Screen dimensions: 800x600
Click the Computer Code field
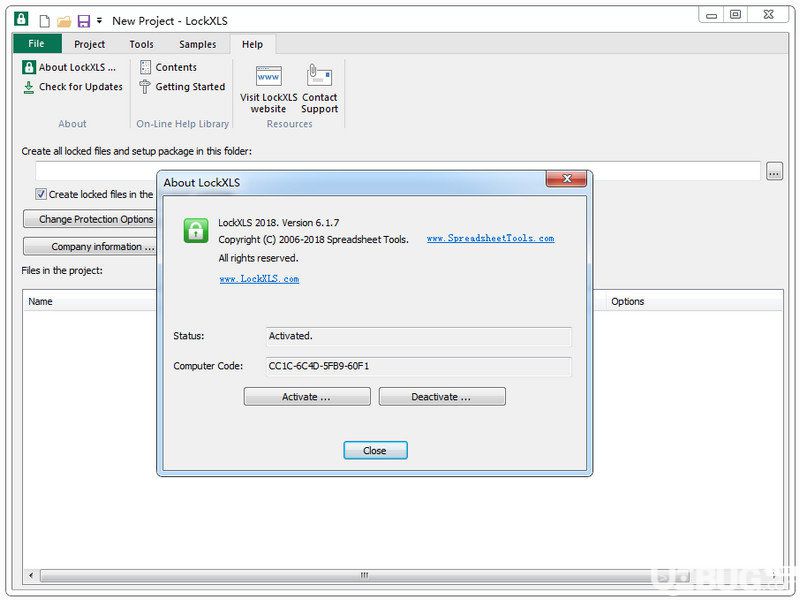418,367
